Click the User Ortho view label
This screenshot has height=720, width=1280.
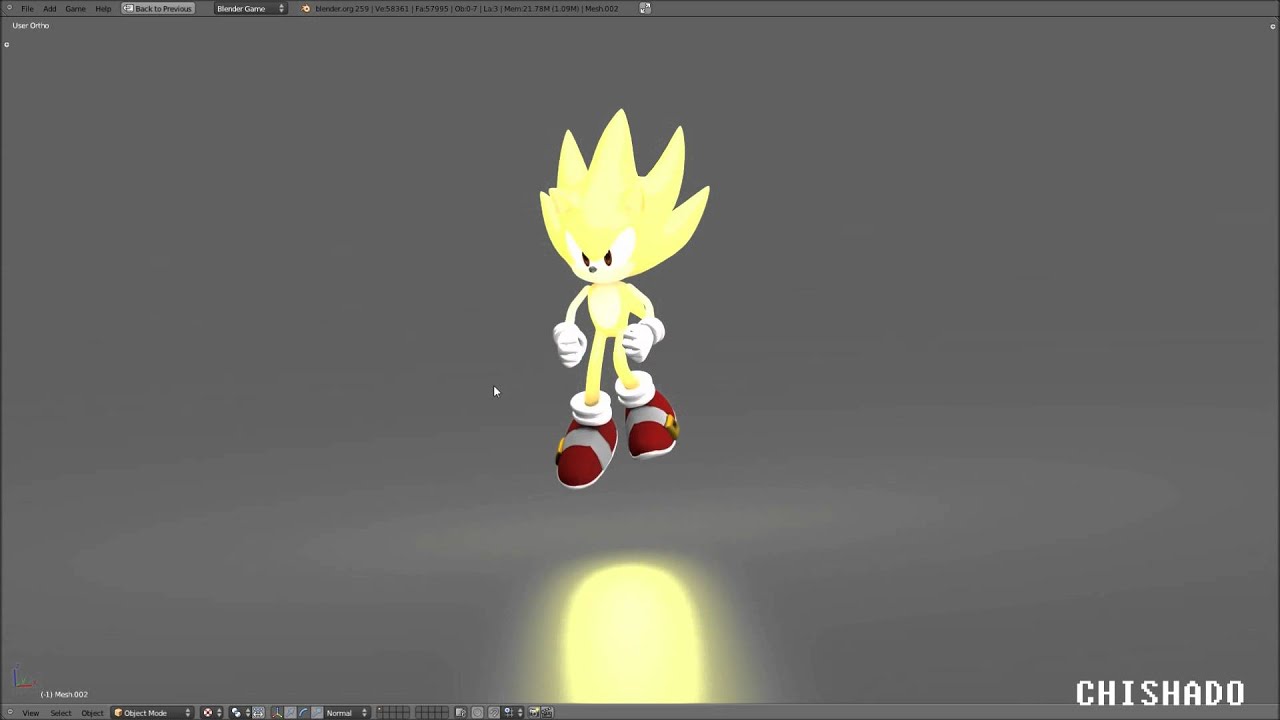tap(31, 25)
